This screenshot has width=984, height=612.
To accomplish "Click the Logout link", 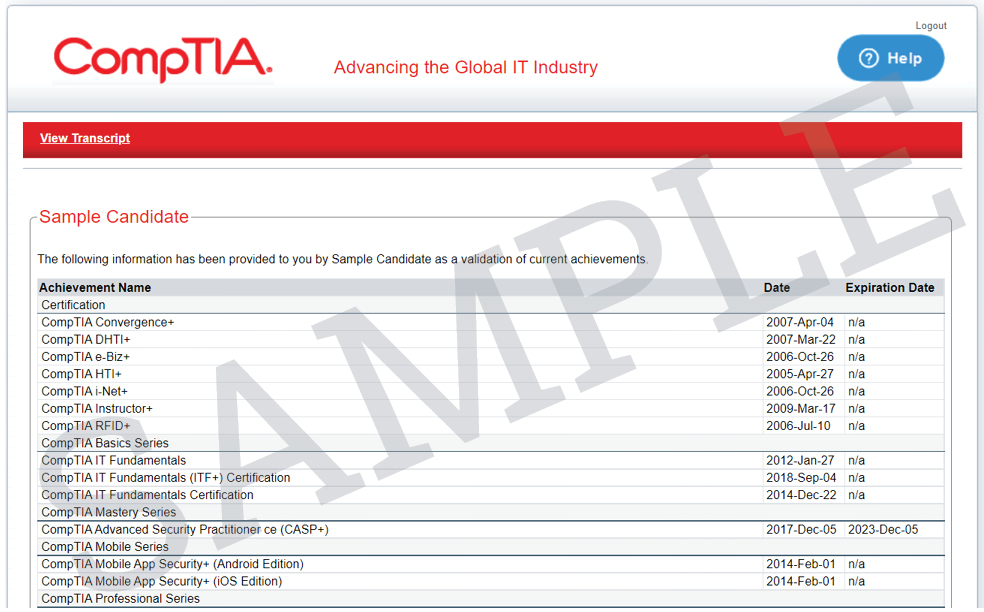I will (x=931, y=26).
